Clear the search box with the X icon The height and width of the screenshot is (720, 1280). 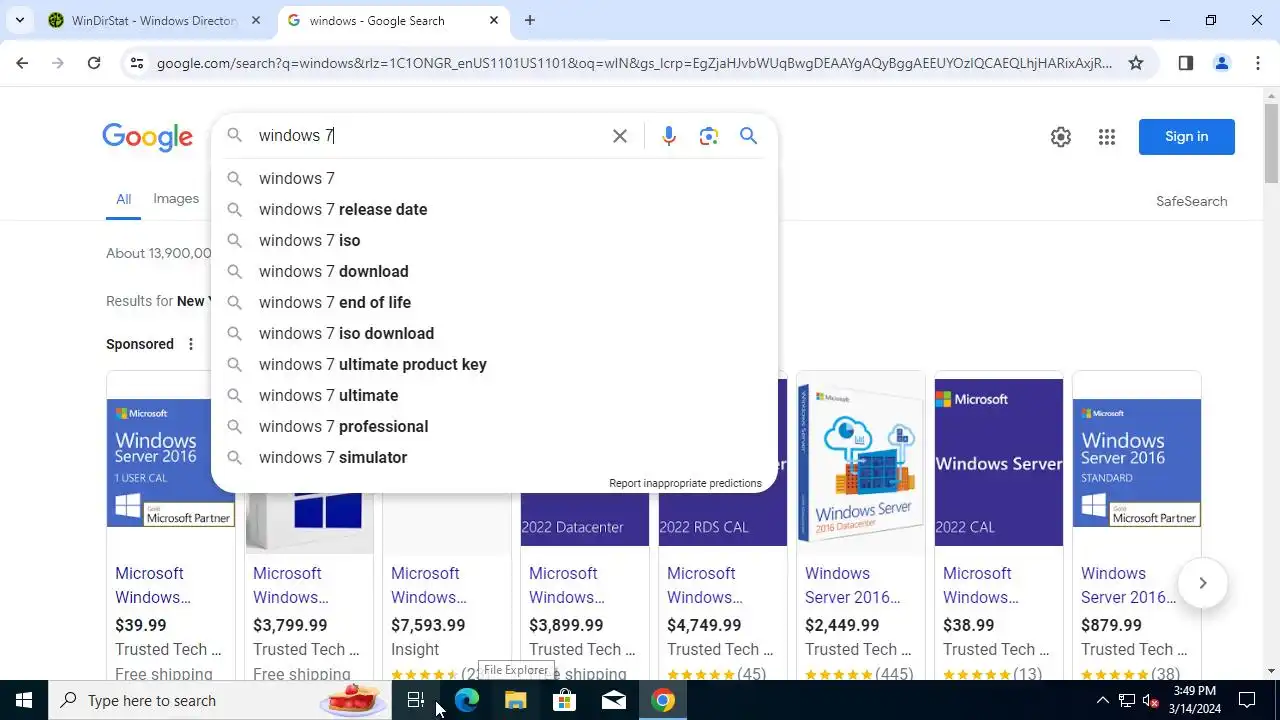[620, 136]
